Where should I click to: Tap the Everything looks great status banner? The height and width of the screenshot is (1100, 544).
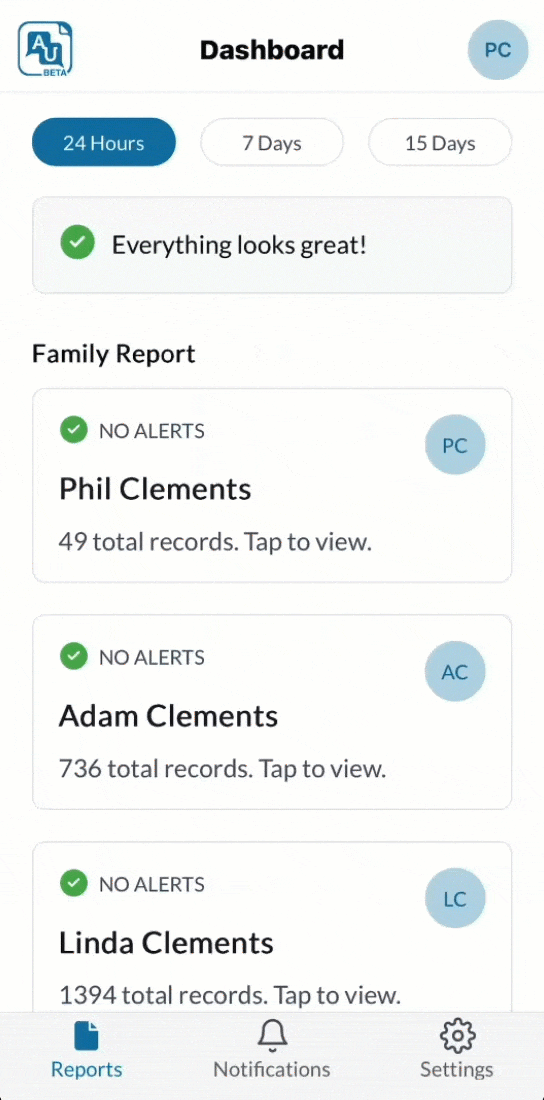tap(272, 244)
